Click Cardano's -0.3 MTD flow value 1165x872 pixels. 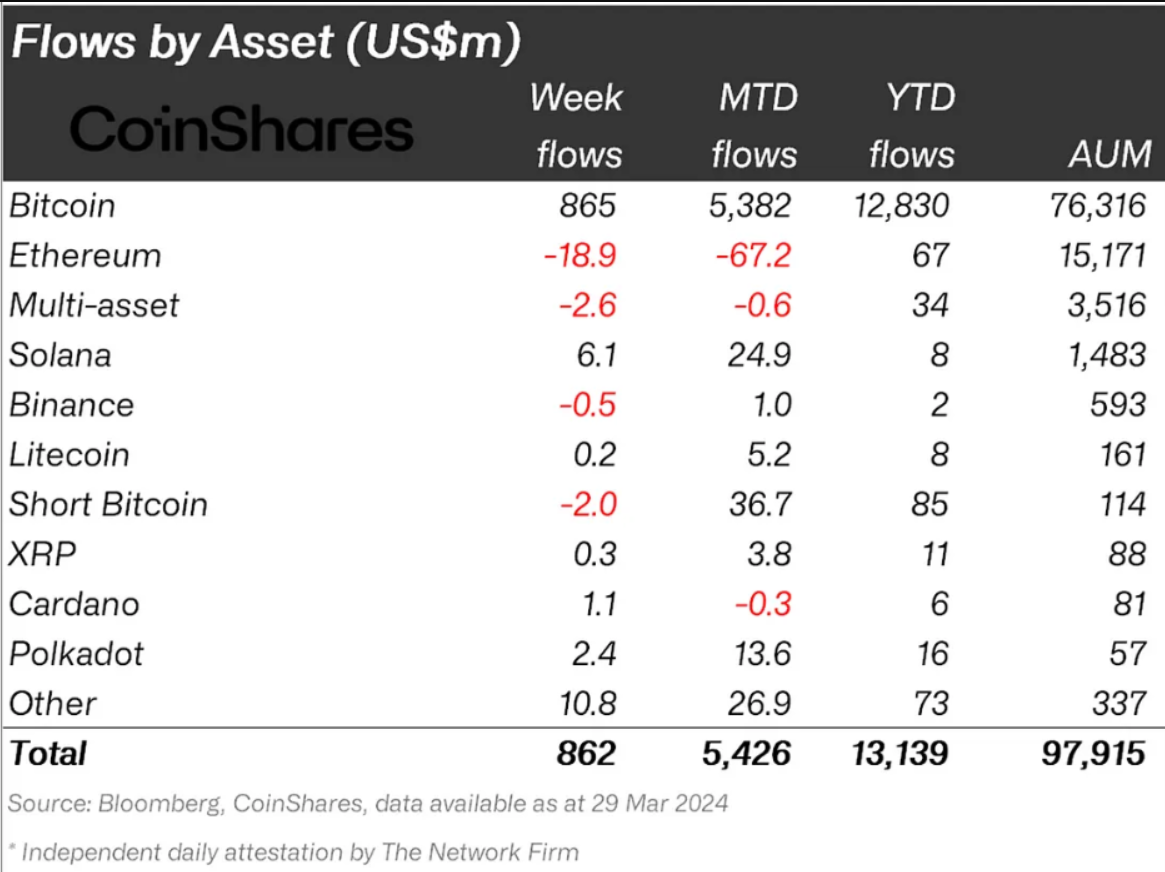tap(762, 604)
